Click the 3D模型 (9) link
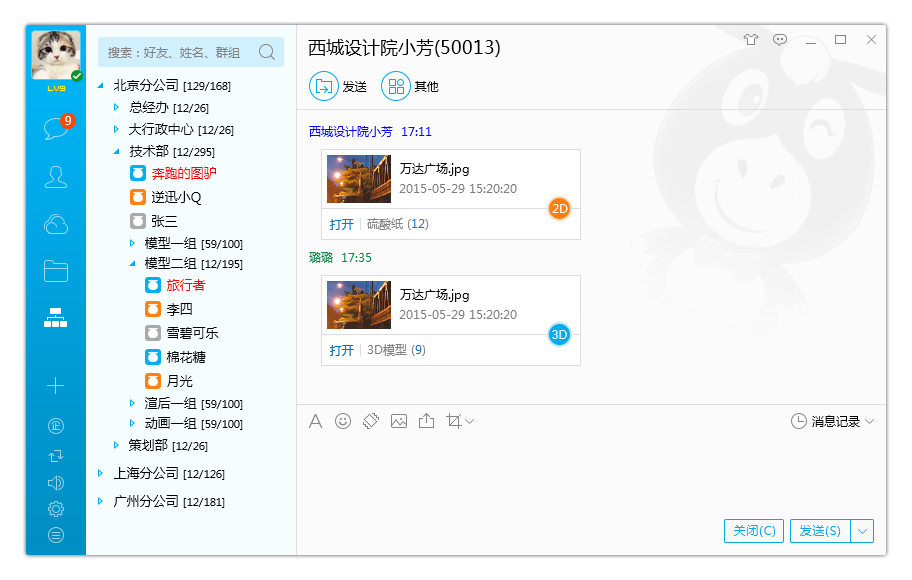Viewport: 912px width, 580px height. pos(396,350)
